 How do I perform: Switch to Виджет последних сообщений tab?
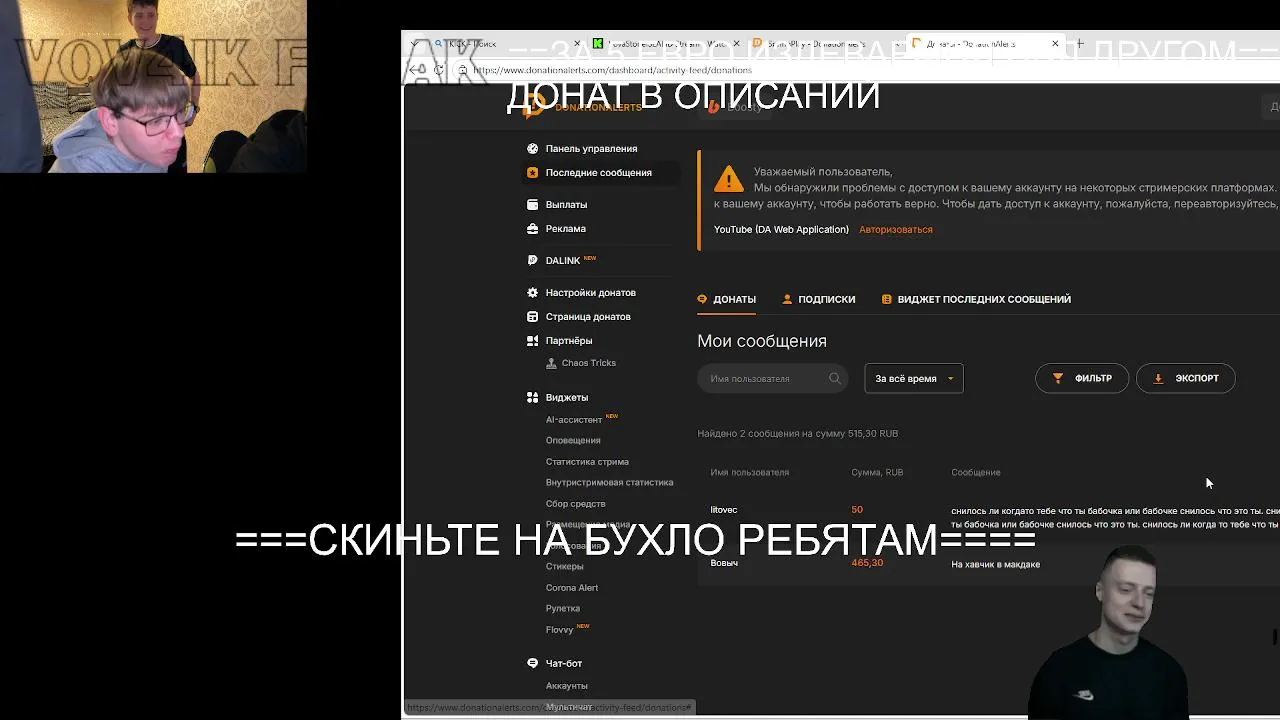[976, 299]
